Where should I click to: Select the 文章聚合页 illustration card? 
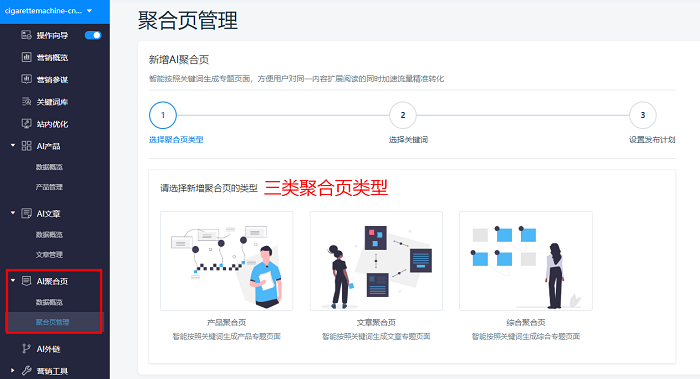pos(376,261)
